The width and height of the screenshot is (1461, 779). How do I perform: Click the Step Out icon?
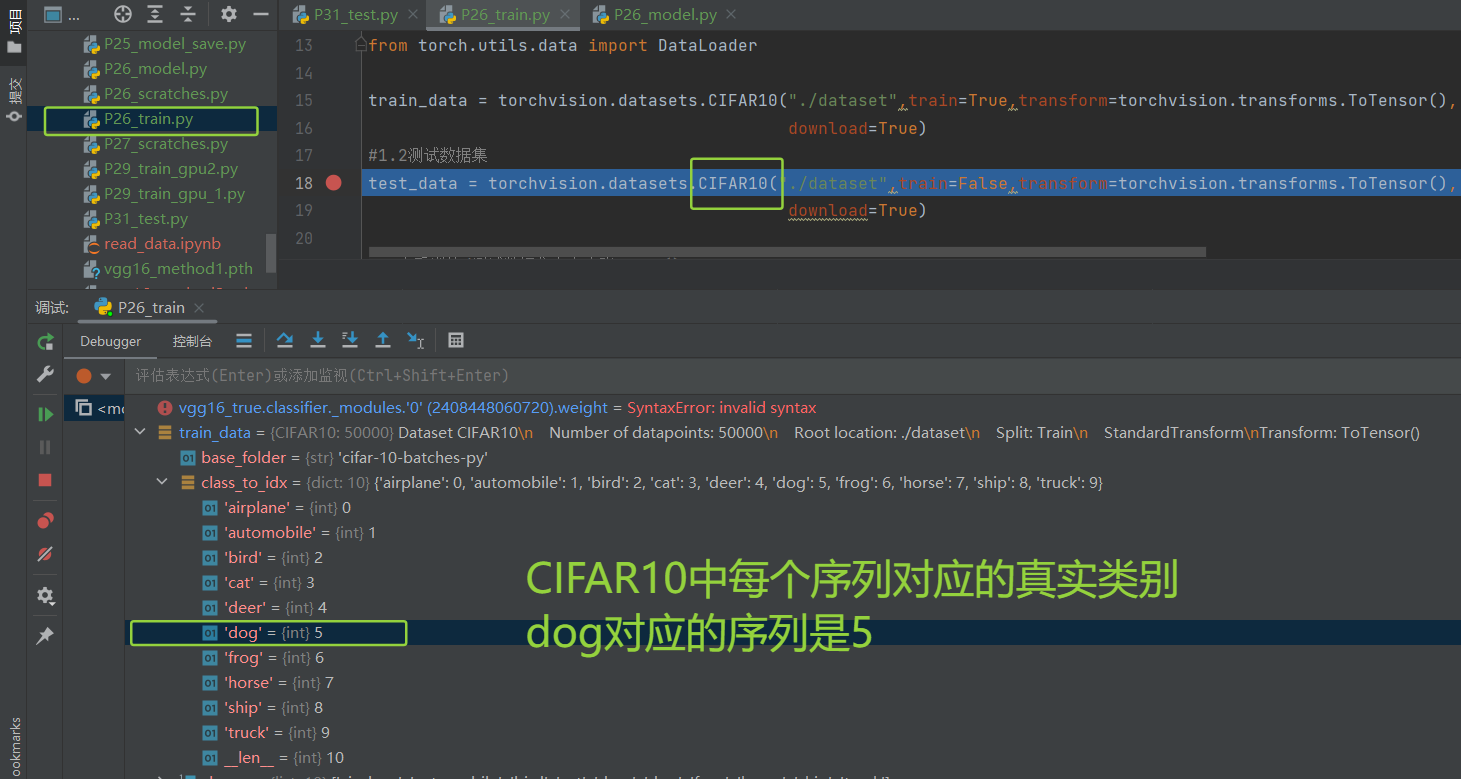click(x=383, y=340)
